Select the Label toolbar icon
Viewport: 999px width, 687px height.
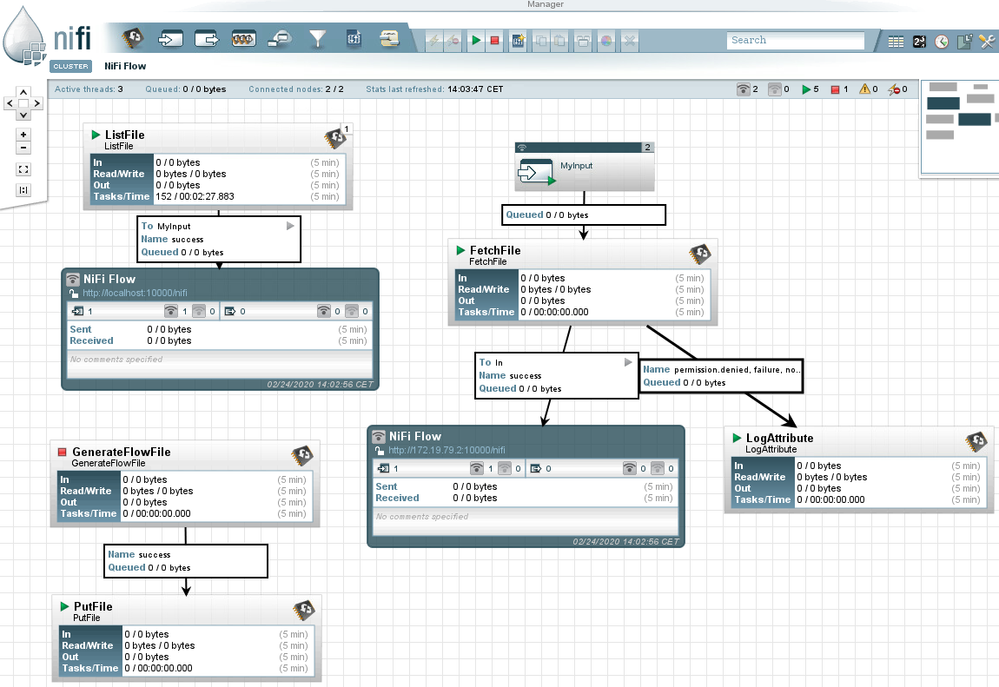point(389,39)
